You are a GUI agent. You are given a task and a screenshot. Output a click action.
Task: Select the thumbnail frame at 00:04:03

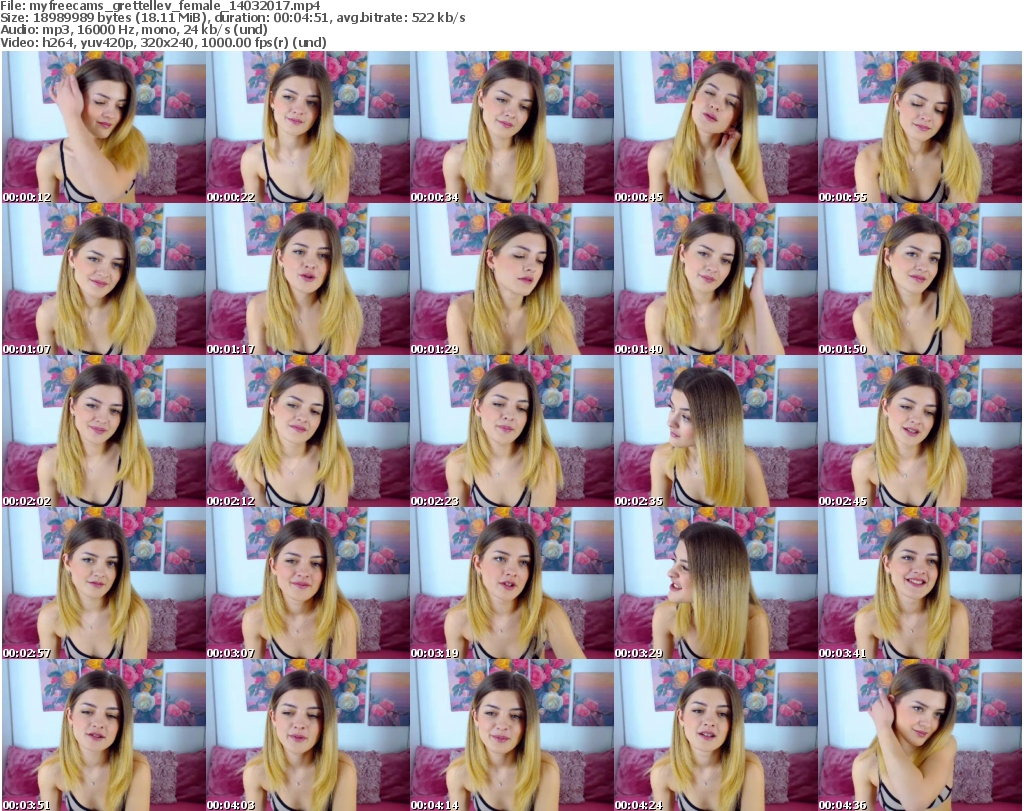(308, 735)
